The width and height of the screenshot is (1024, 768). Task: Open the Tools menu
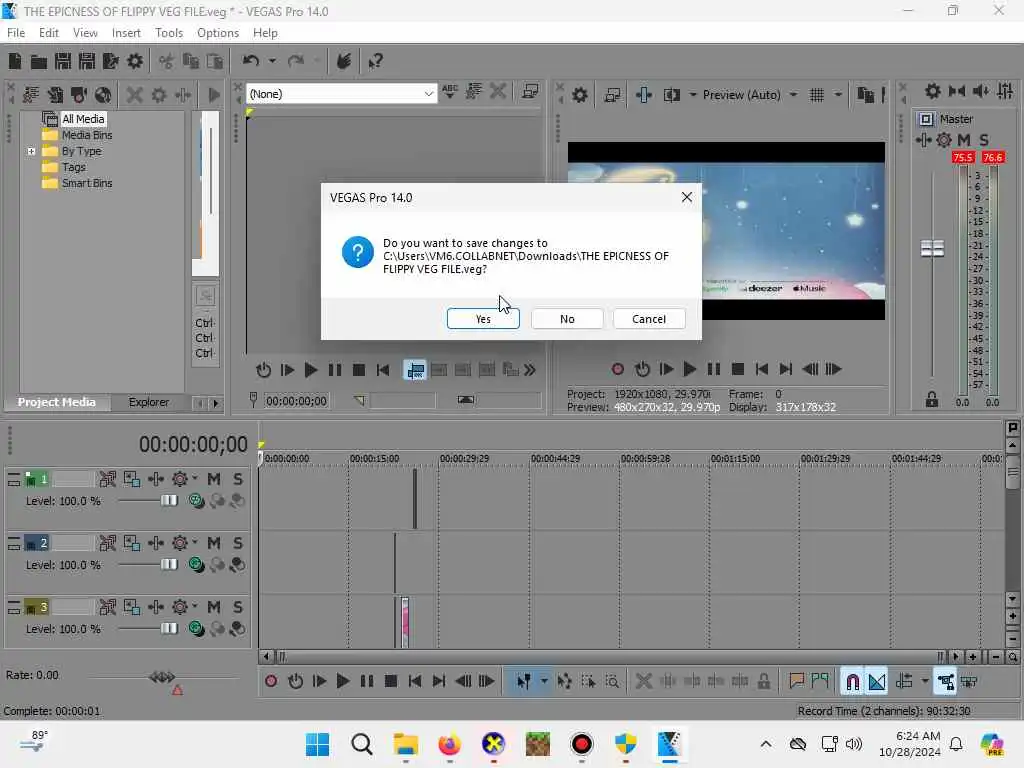coord(168,33)
